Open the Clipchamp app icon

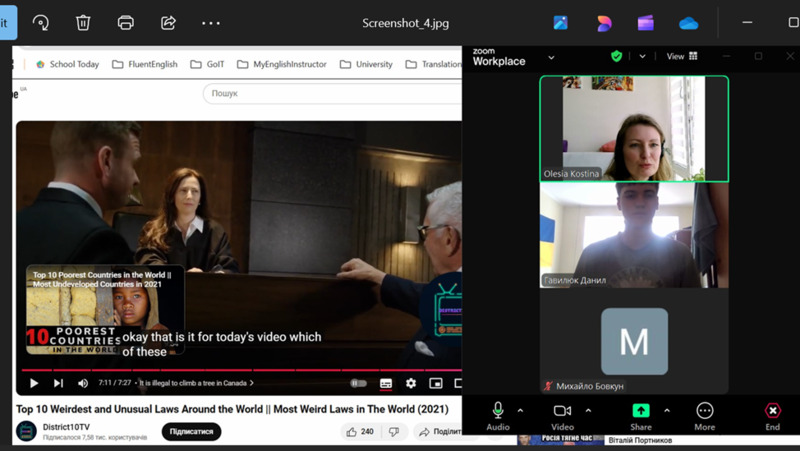[645, 23]
